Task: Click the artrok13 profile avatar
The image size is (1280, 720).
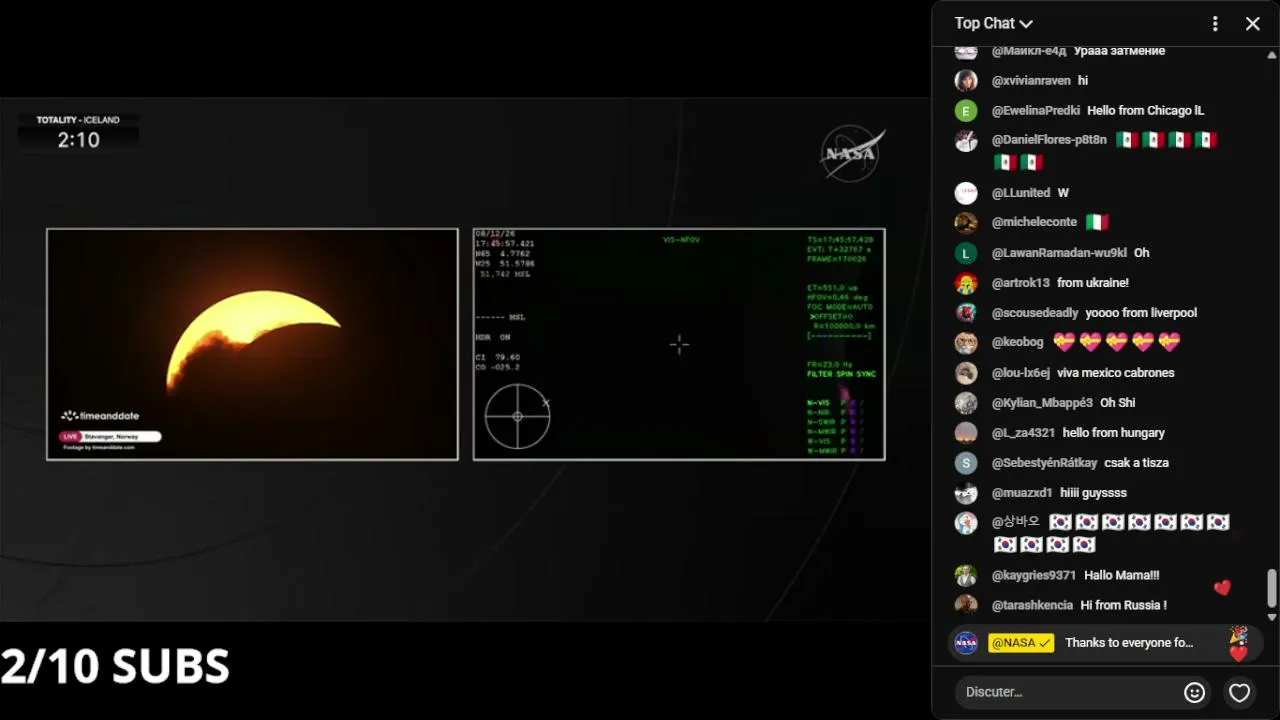Action: 966,283
